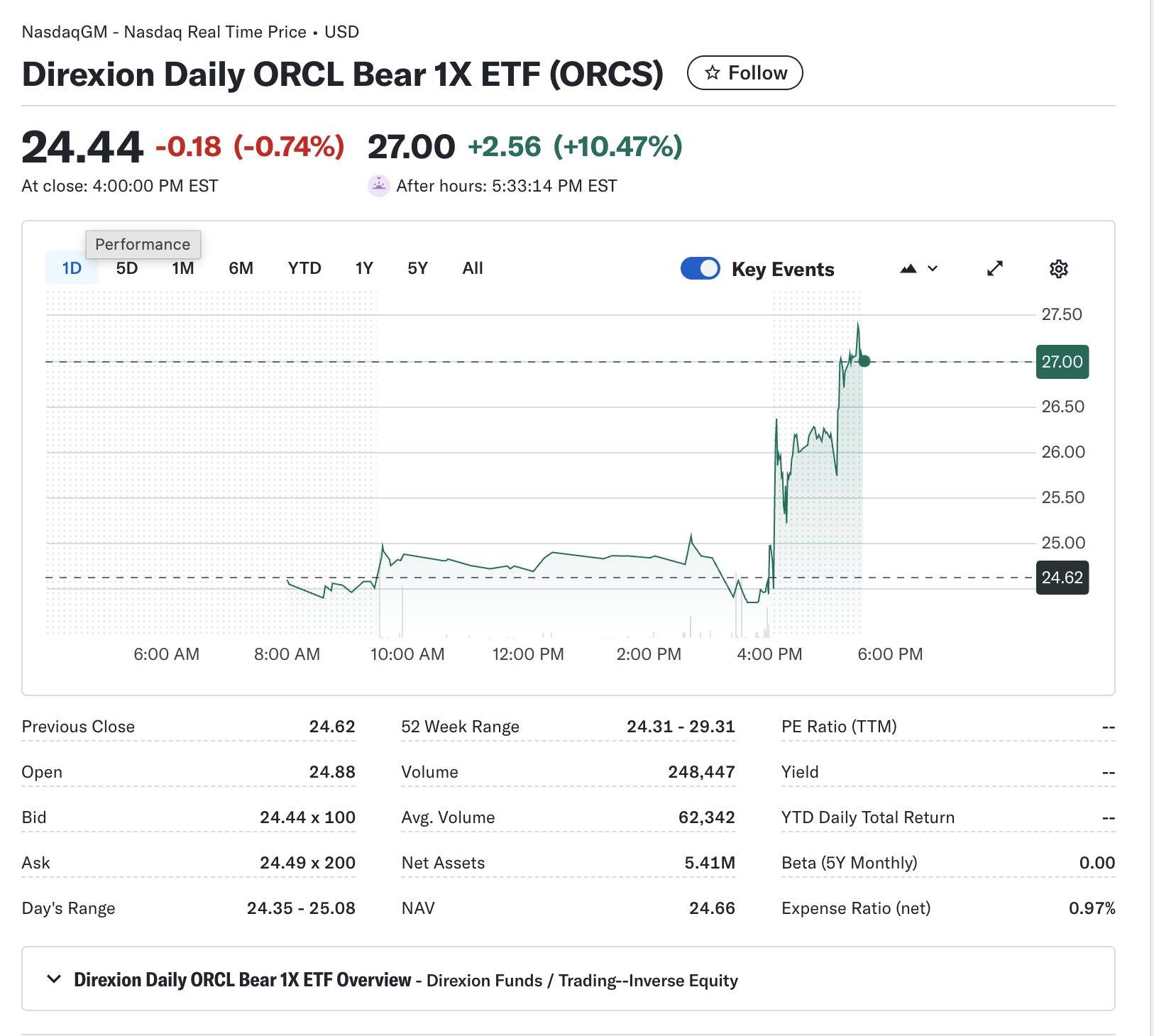Select the All time range
Image resolution: width=1154 pixels, height=1036 pixels.
[473, 268]
